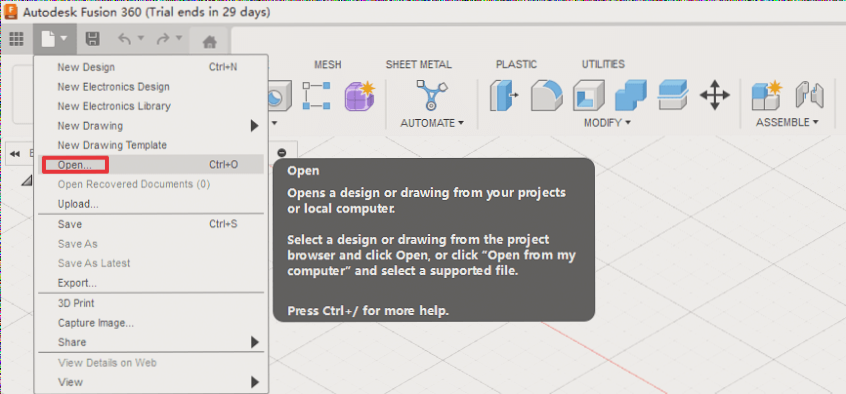Click the Fusion 360 app logo
The width and height of the screenshot is (846, 394).
(x=10, y=11)
